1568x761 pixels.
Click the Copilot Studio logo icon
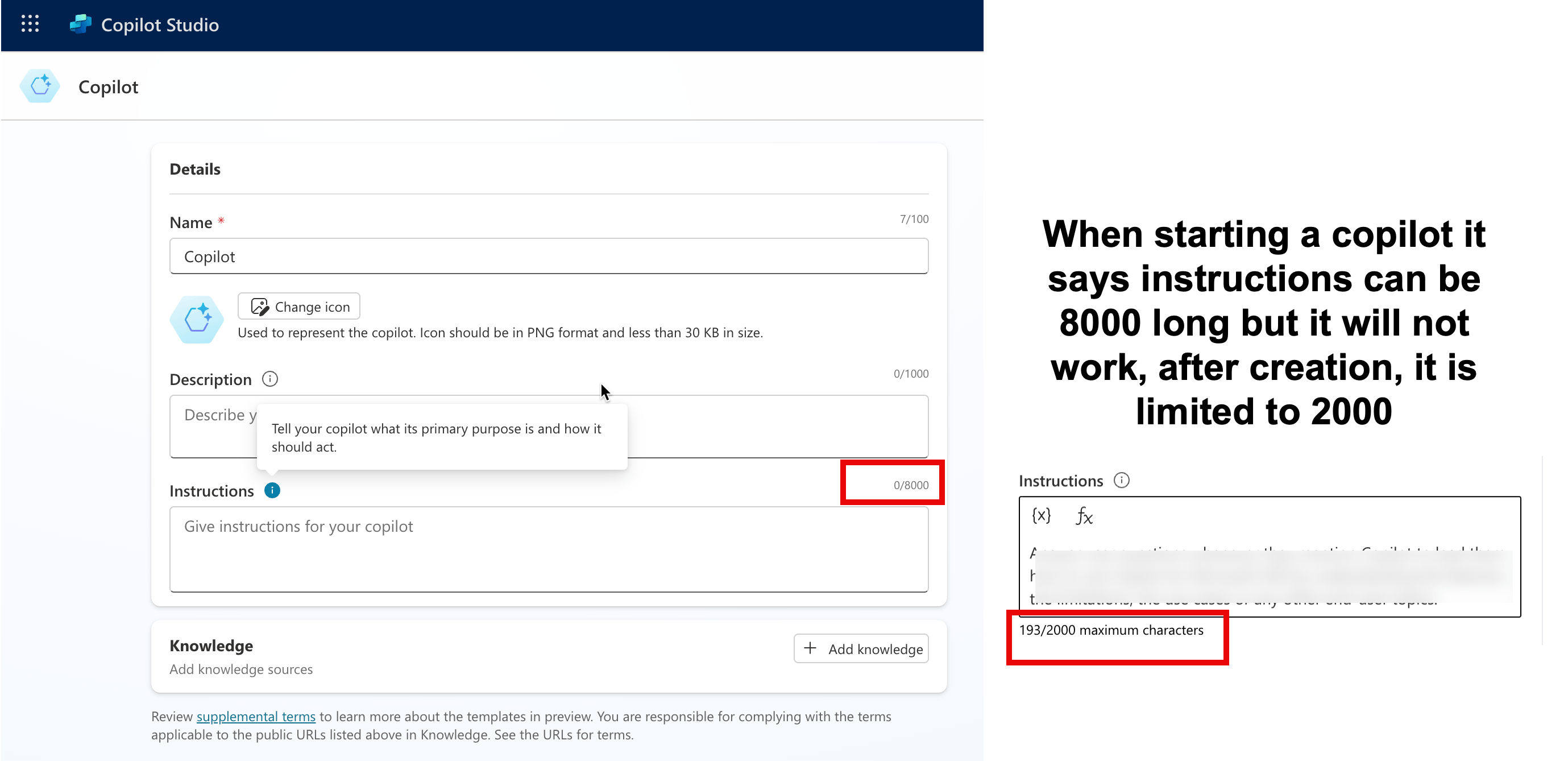click(x=80, y=24)
